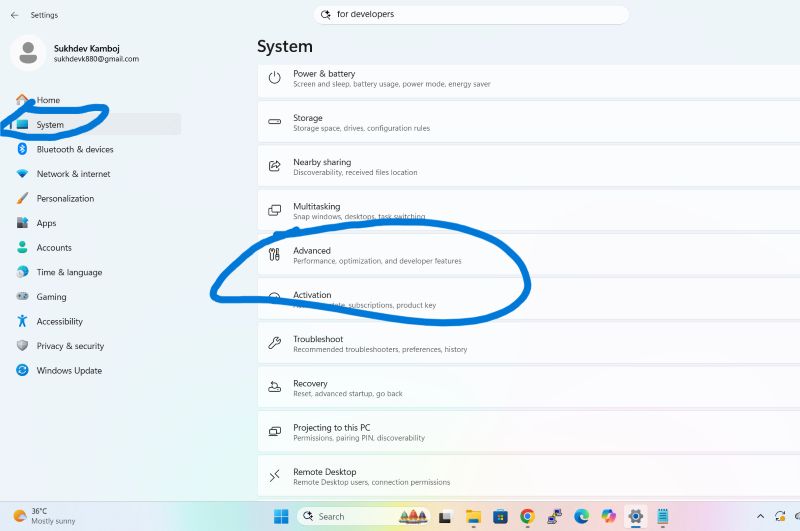Click the settings search box containing 'for developers'
Screen dimensions: 800x531
[x=471, y=14]
